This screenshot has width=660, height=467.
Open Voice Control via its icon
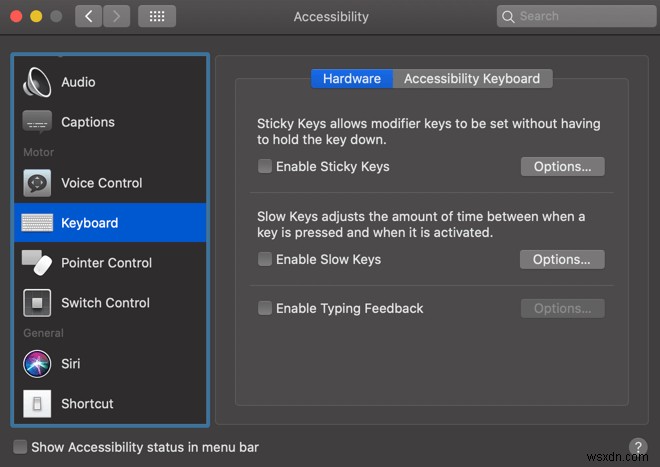click(x=37, y=183)
